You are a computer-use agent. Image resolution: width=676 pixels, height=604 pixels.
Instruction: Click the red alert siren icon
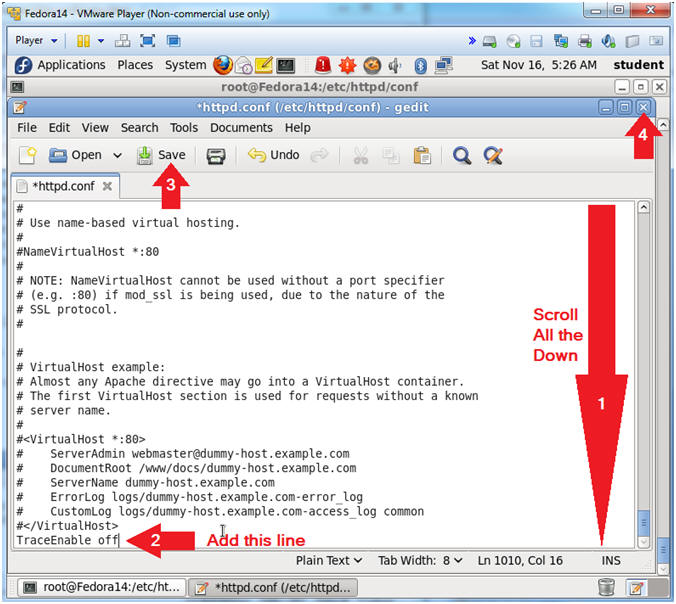click(322, 66)
